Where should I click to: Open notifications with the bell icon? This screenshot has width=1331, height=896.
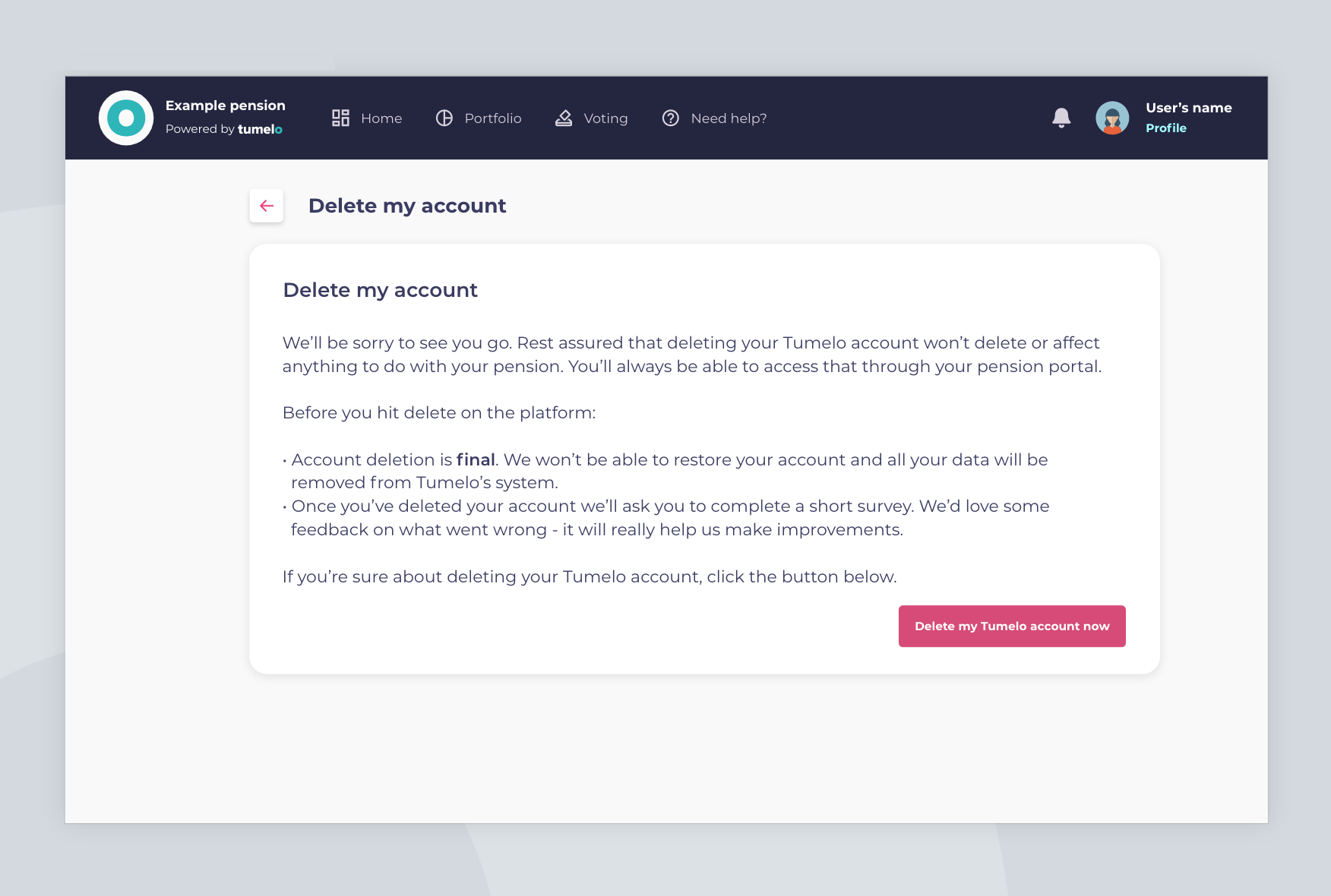1061,118
